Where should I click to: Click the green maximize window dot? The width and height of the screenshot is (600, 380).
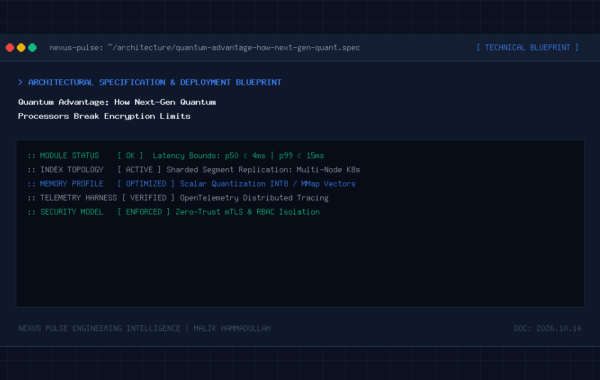click(33, 47)
